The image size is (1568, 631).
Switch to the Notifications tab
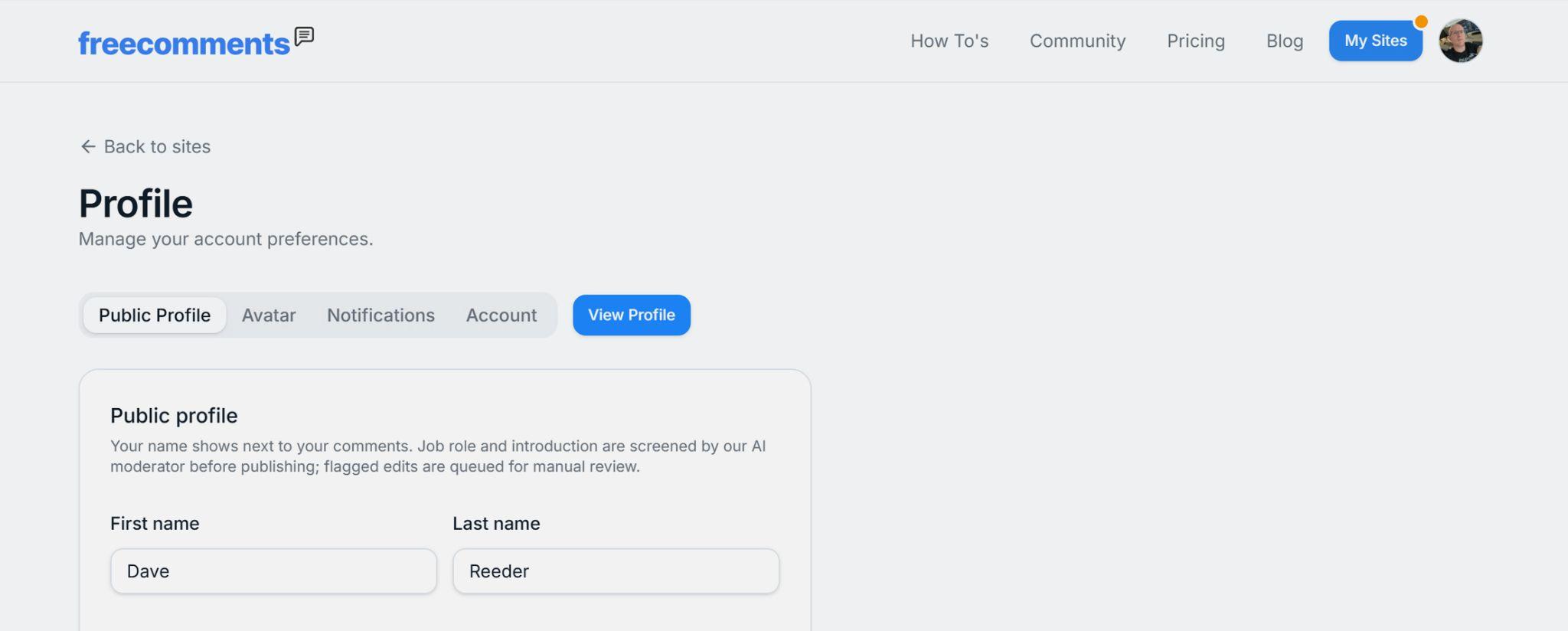click(x=381, y=315)
